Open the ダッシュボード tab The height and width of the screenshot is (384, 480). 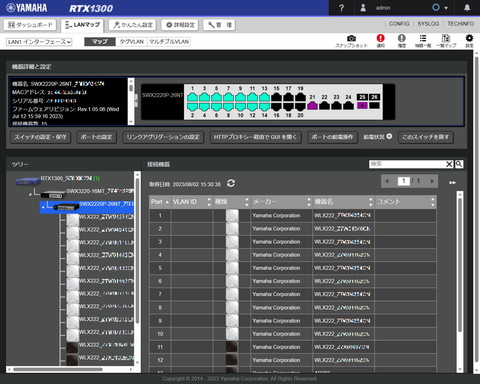tap(30, 25)
